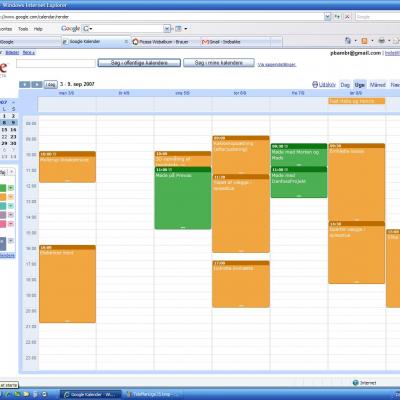Viewport: 400px width, 400px height.
Task: Click the printer icon beside Udskriv
Action: [x=315, y=85]
